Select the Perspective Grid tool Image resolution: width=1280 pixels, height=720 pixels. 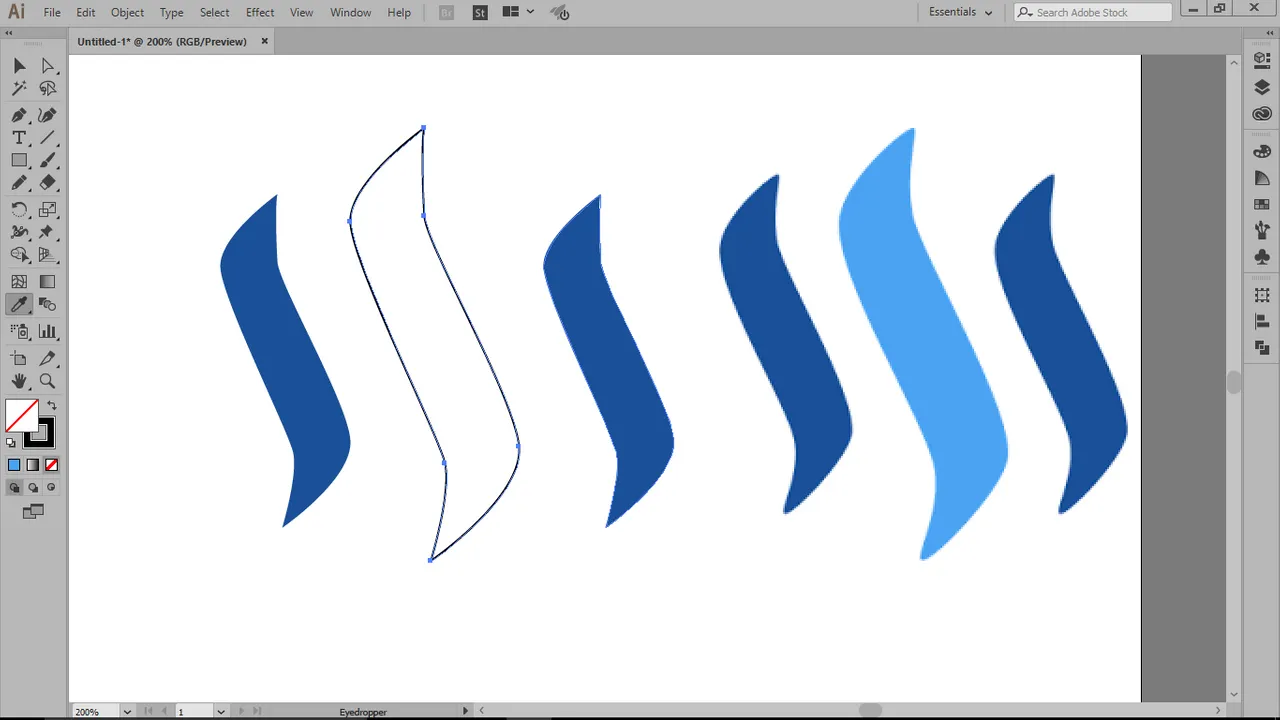coord(47,255)
